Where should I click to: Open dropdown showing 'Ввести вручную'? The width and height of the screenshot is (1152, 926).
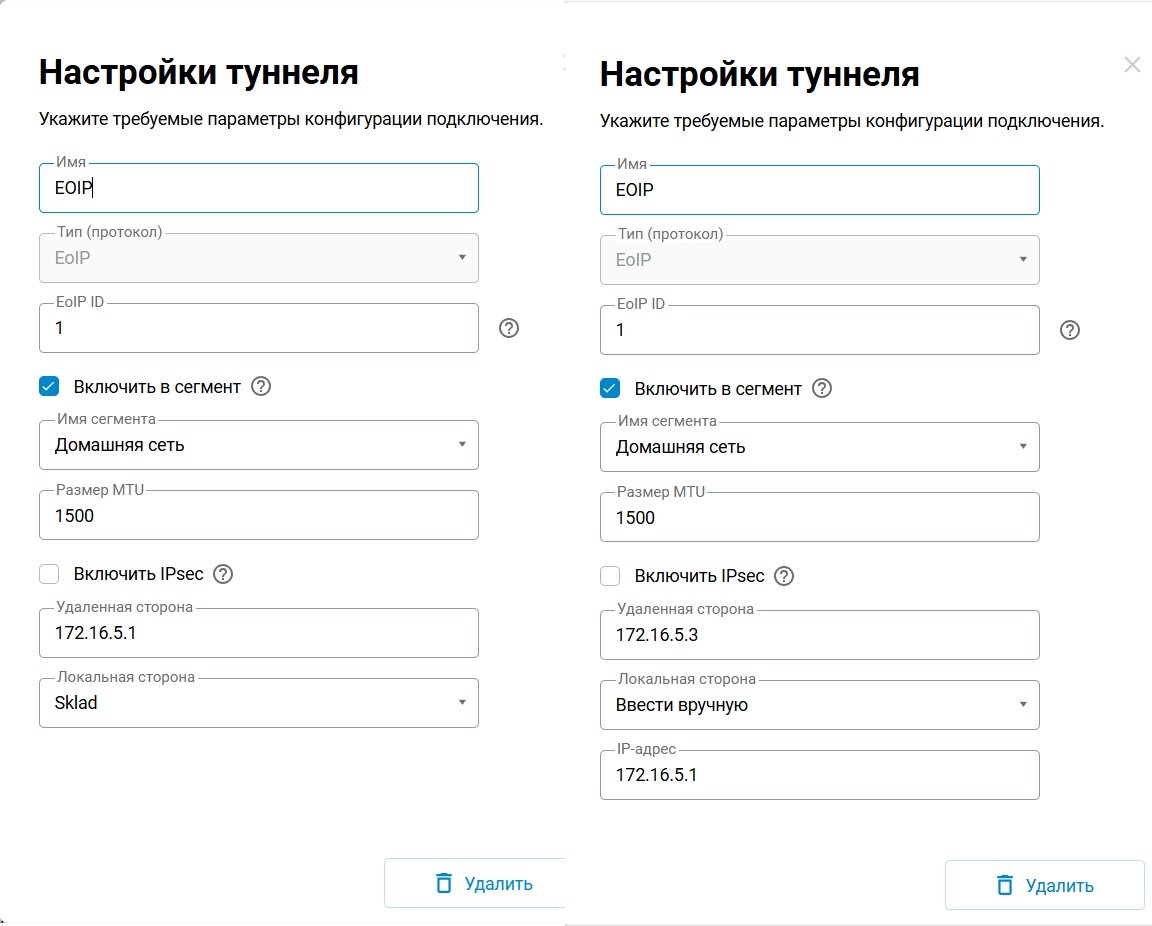pyautogui.click(x=819, y=705)
